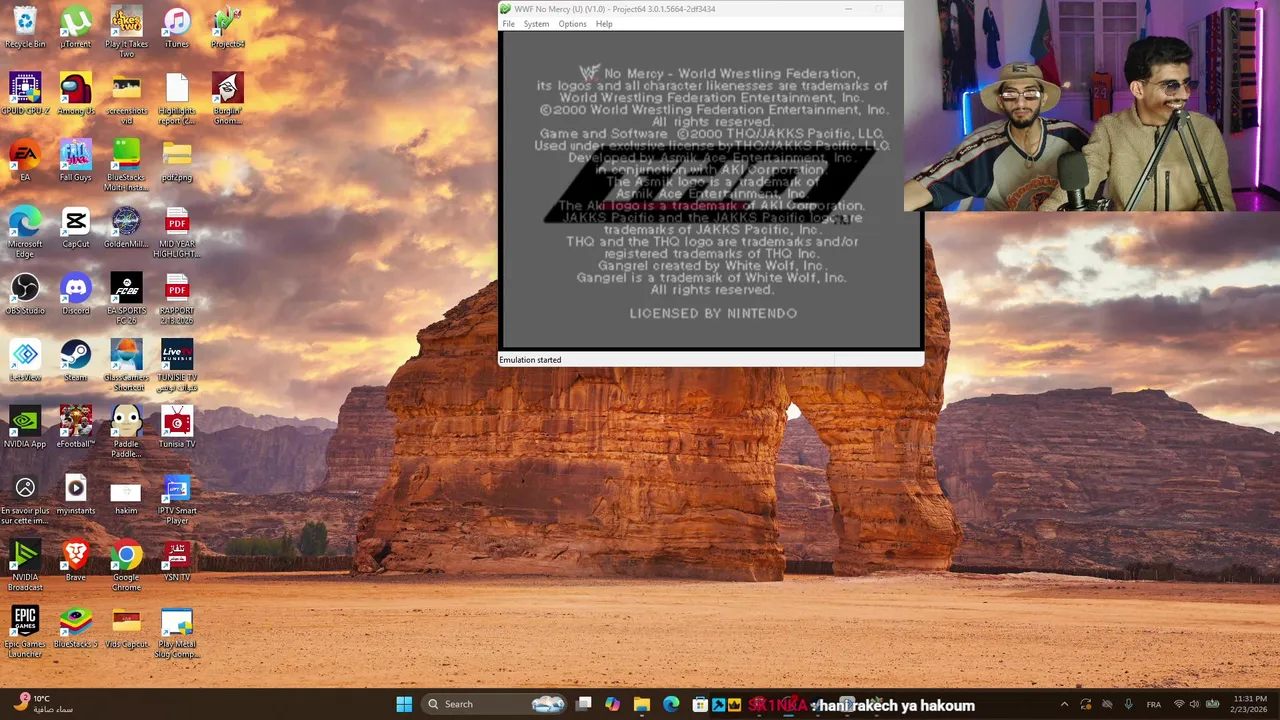Screen dimensions: 1280x720
Task: Select the hakim image file
Action: coord(126,494)
